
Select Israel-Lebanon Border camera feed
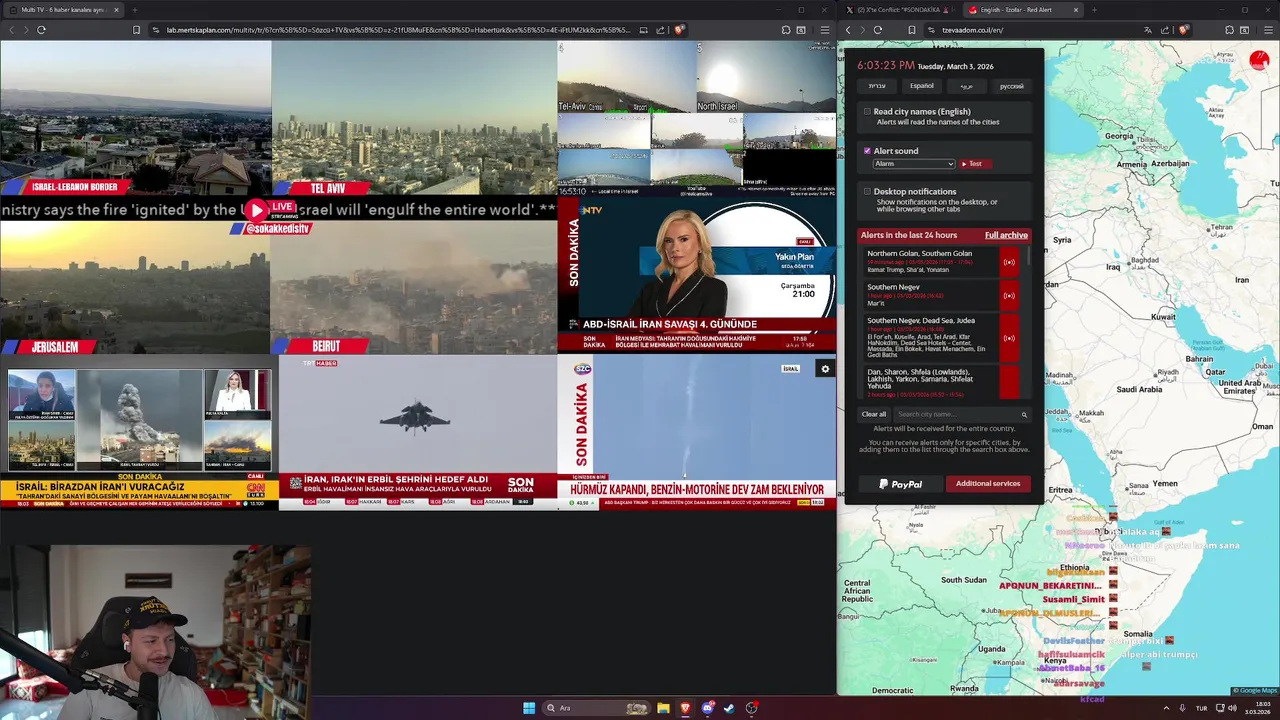[x=135, y=118]
